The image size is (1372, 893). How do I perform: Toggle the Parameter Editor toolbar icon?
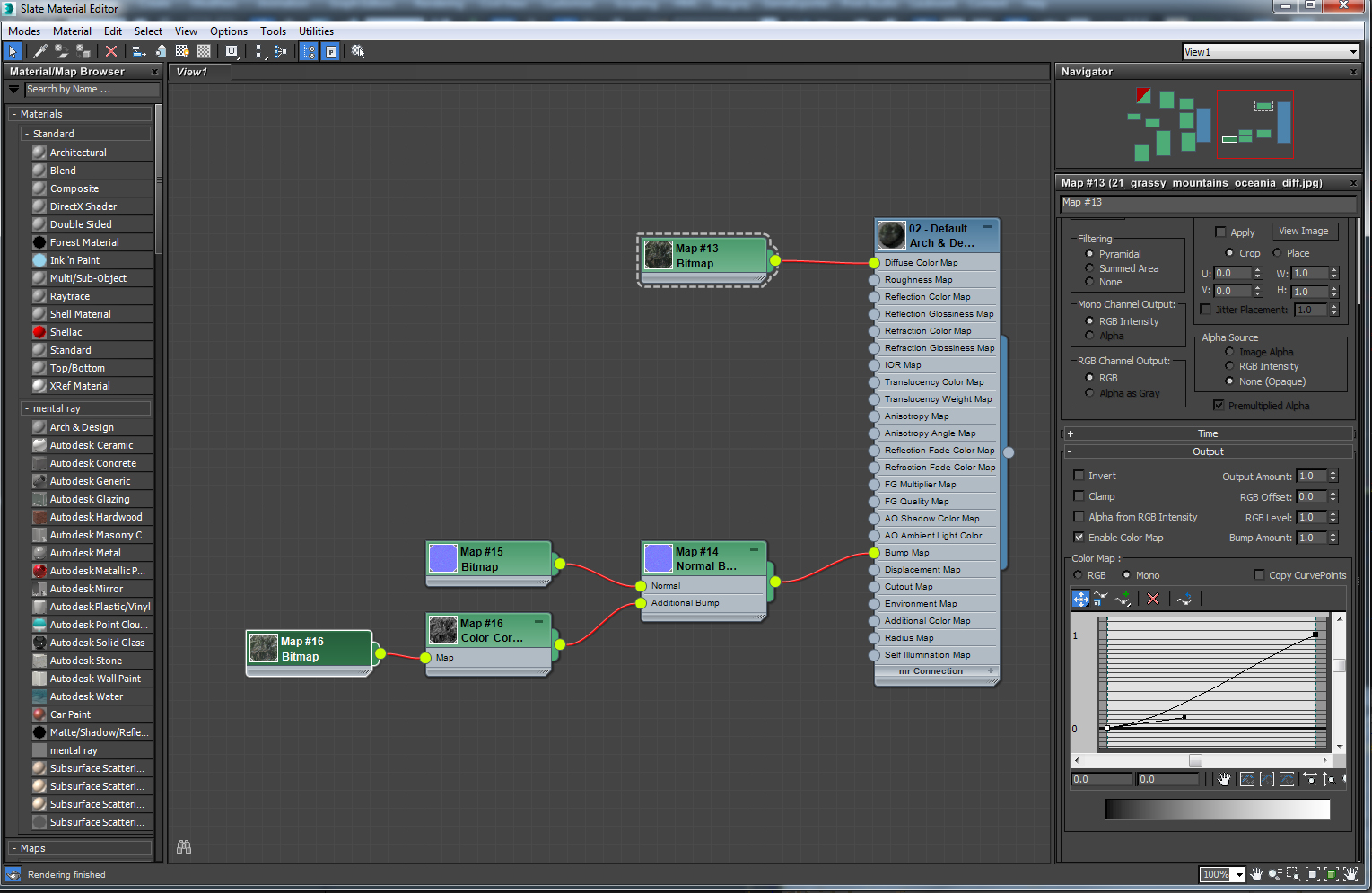tap(331, 52)
